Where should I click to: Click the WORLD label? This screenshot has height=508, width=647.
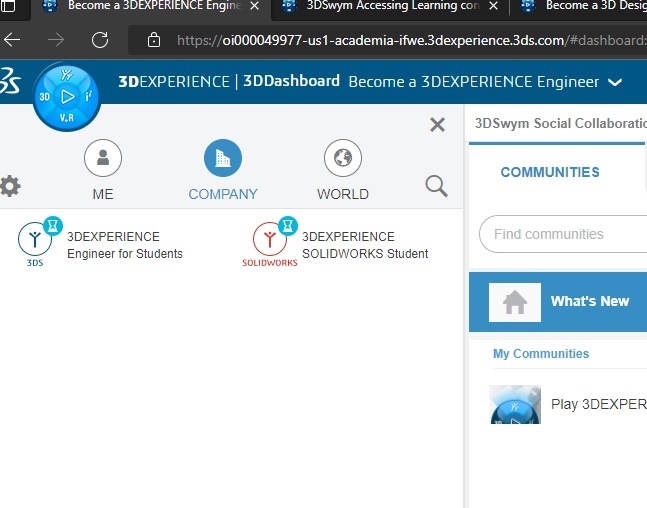point(343,194)
